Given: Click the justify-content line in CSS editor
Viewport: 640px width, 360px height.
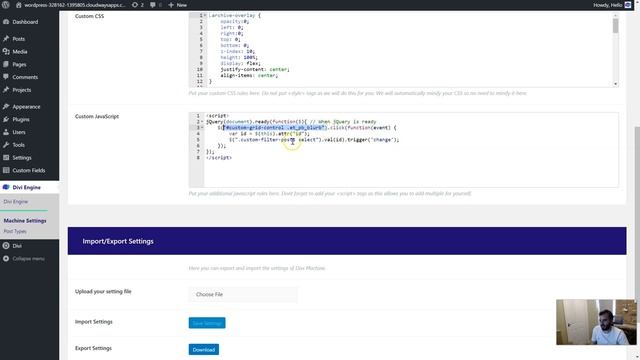Looking at the screenshot, I should (x=255, y=69).
